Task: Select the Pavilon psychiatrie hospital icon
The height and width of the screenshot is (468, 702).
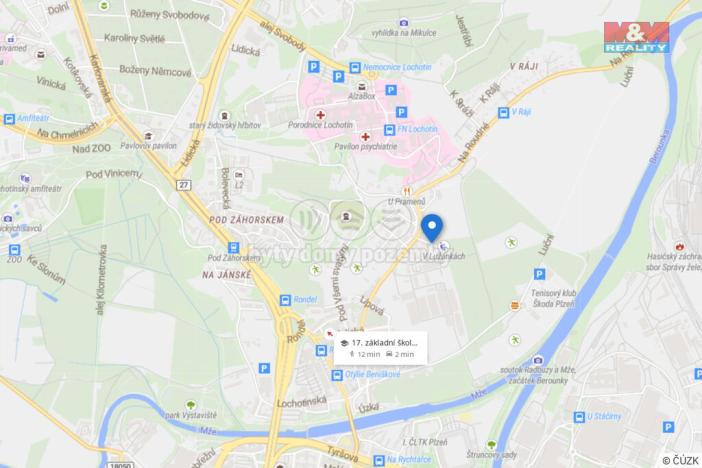Action: pos(365,137)
